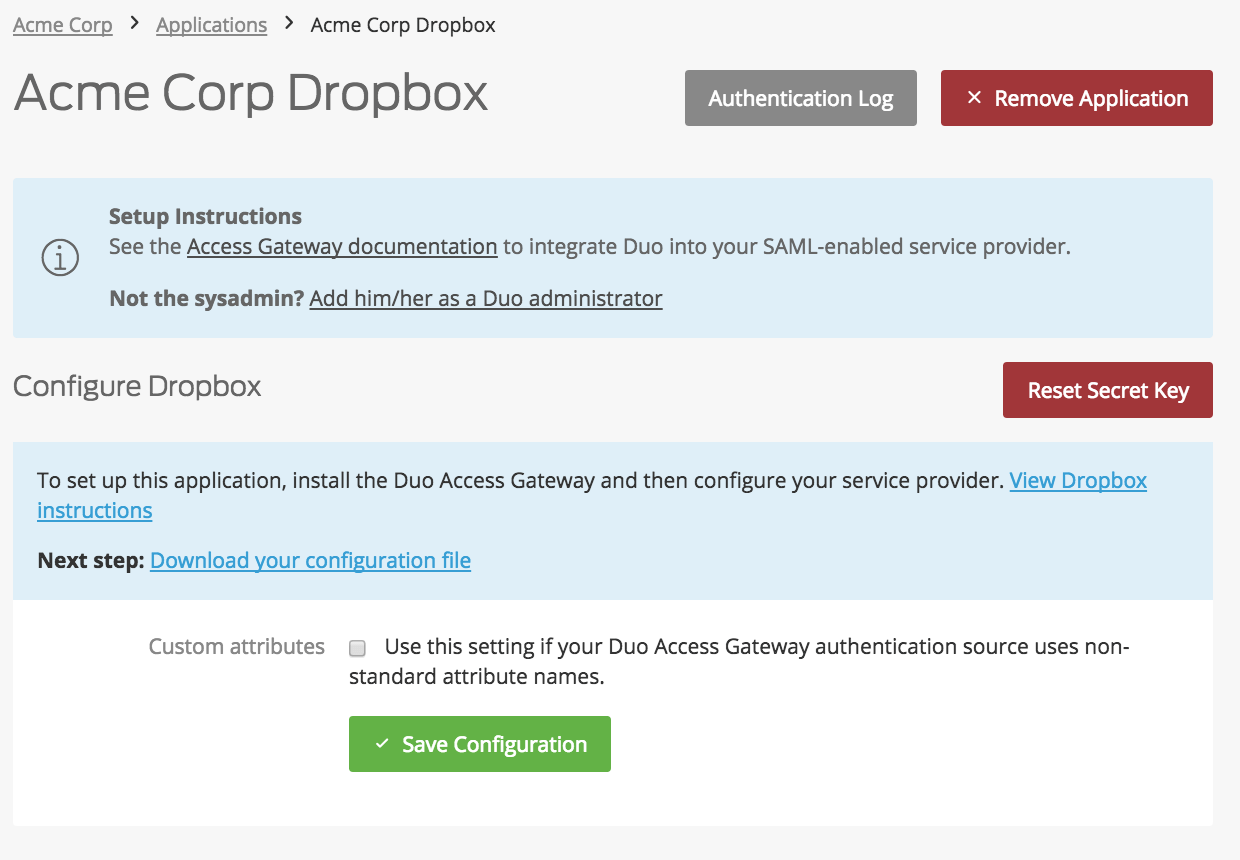This screenshot has height=860, width=1240.
Task: Enable the Custom attributes checkbox
Action: tap(357, 648)
